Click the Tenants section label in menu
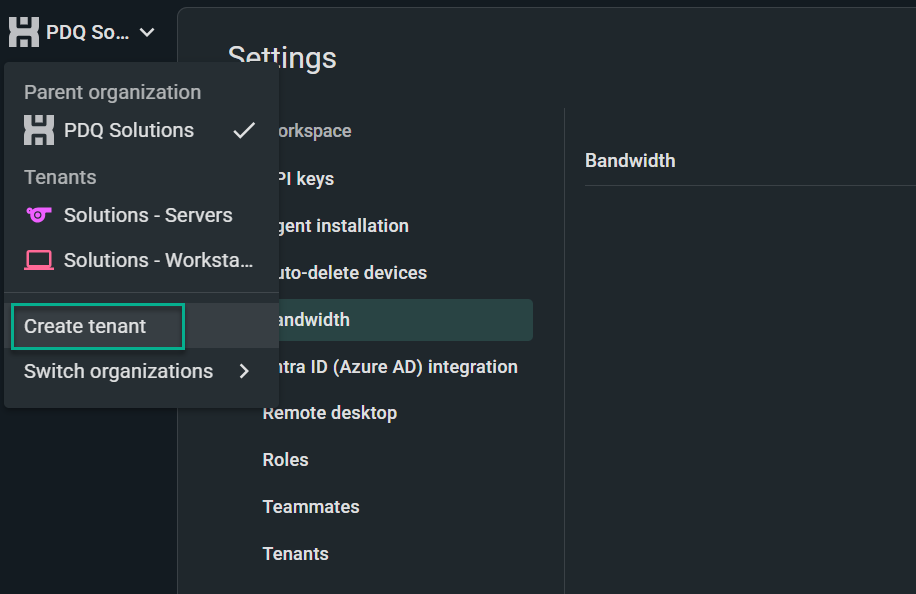The image size is (916, 594). 60,178
